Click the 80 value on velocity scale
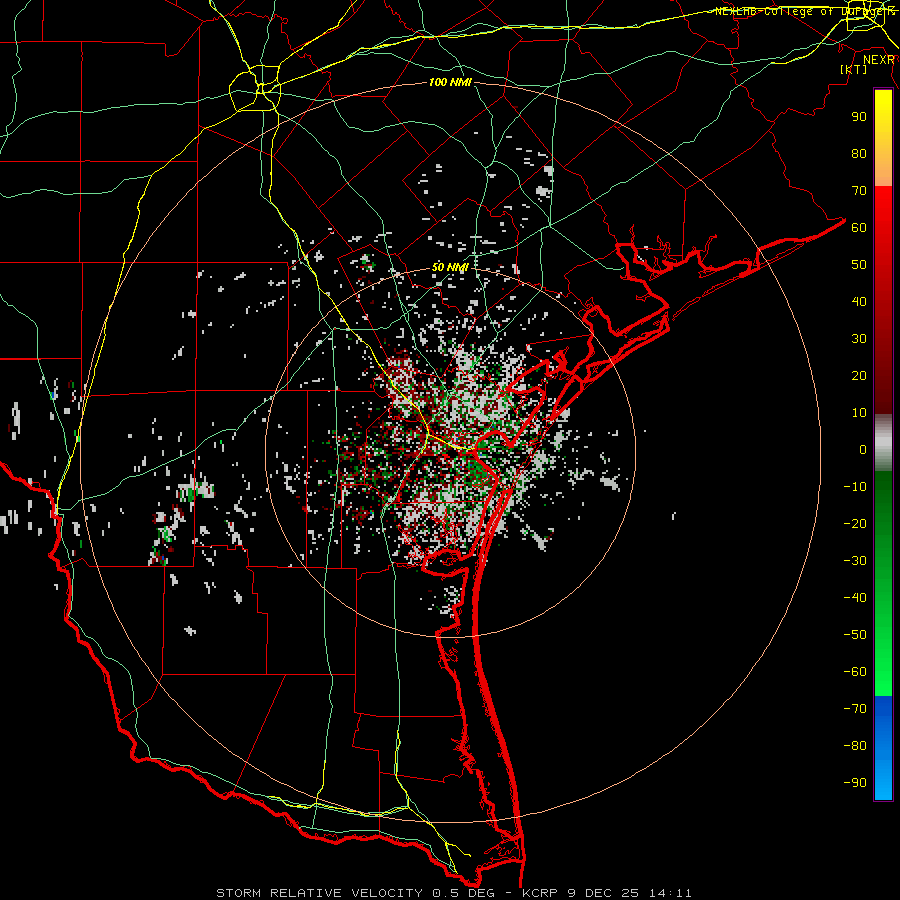Viewport: 900px width, 900px height. 859,153
